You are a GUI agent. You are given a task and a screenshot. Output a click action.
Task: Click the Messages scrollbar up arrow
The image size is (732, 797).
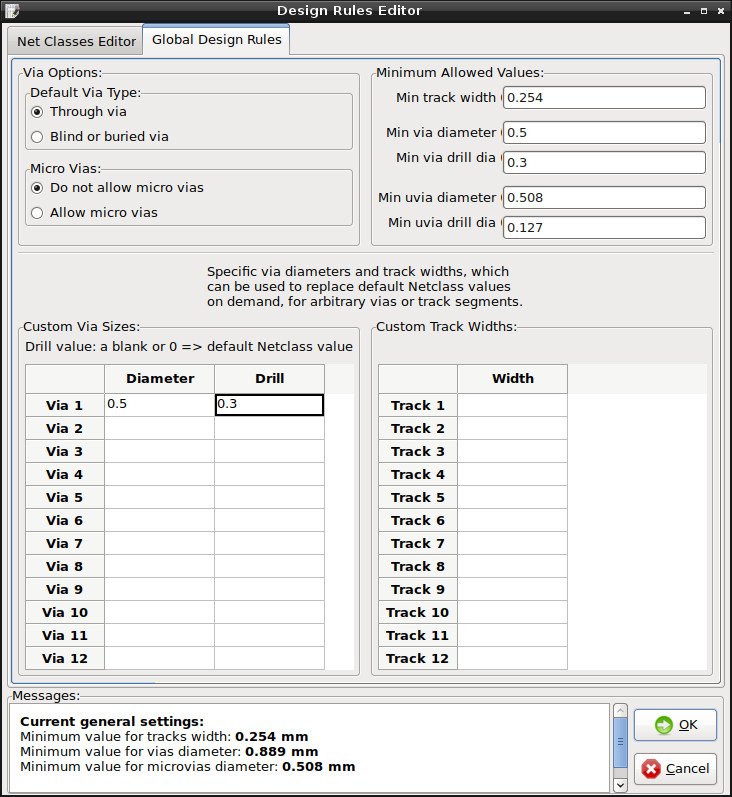pyautogui.click(x=620, y=710)
